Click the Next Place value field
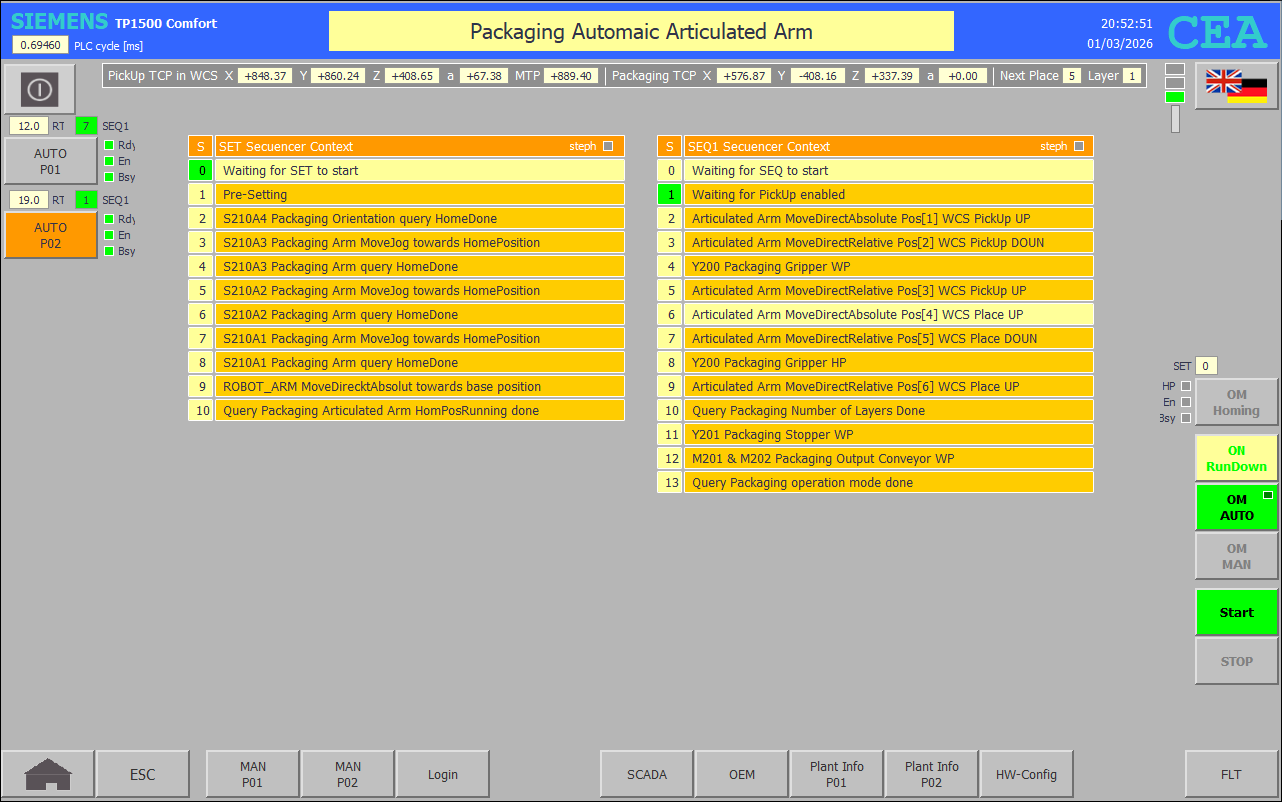Screen dimensions: 1282x802 pyautogui.click(x=1071, y=76)
